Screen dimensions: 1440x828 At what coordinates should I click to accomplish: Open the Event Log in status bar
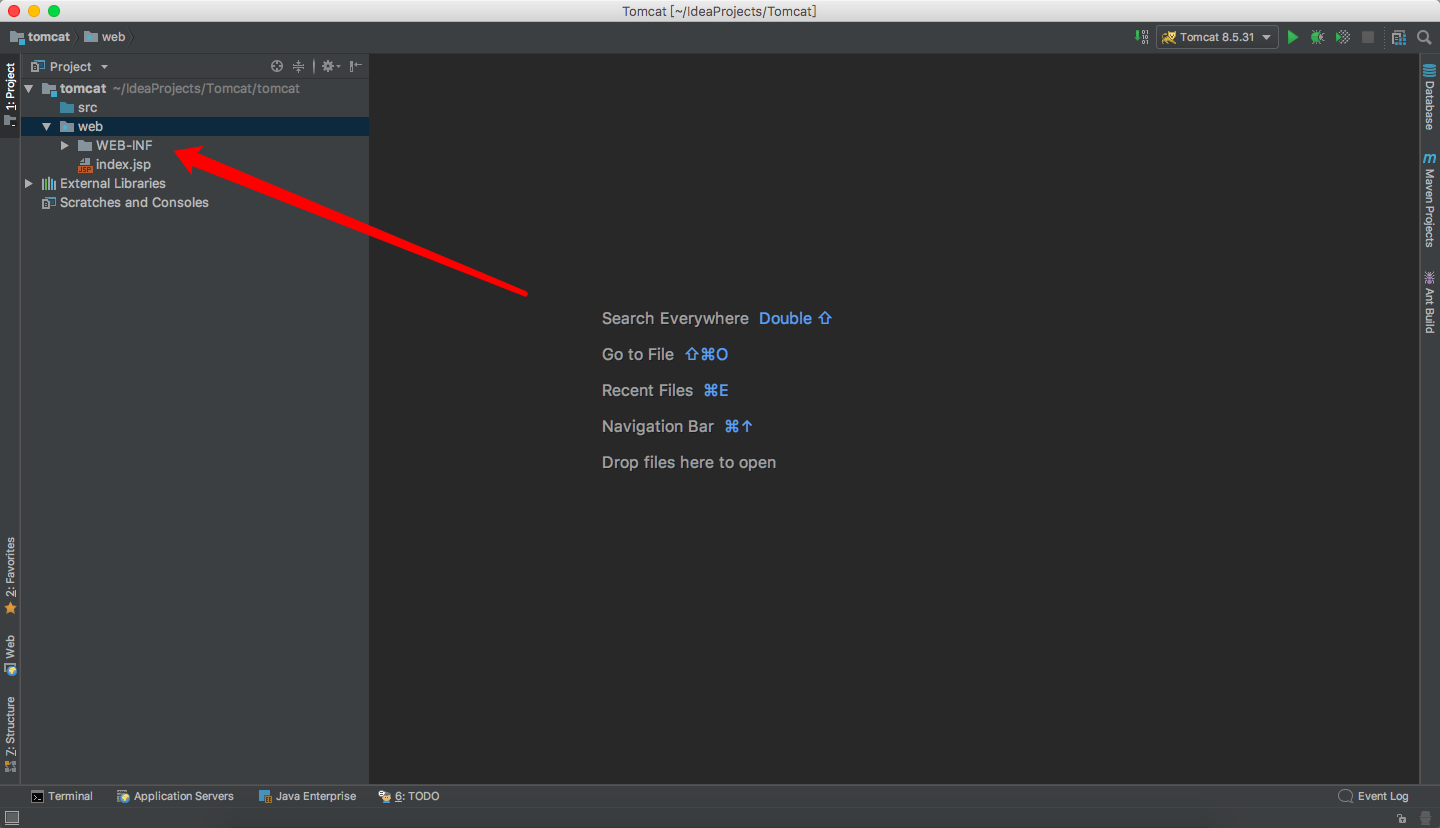tap(1373, 796)
